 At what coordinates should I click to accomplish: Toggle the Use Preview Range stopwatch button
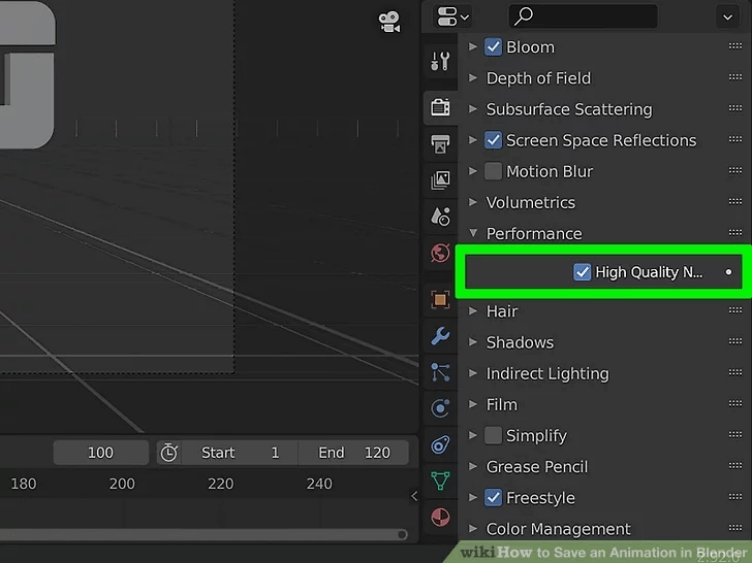(169, 453)
